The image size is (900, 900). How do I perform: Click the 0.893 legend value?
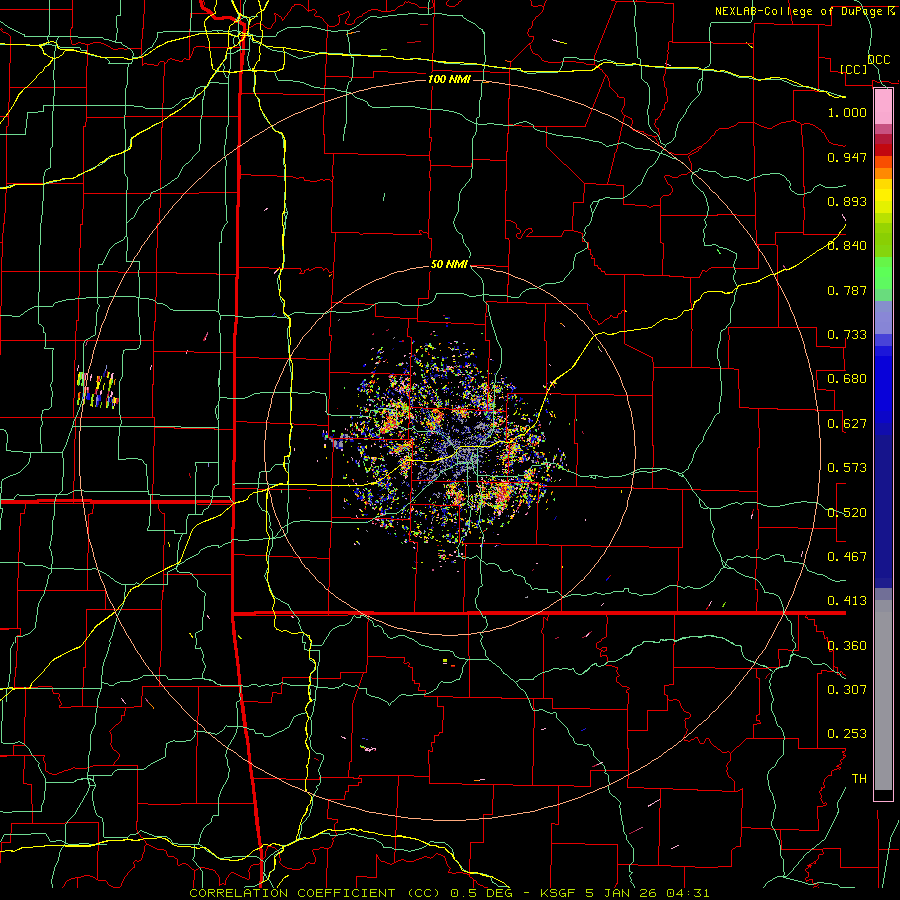point(847,201)
